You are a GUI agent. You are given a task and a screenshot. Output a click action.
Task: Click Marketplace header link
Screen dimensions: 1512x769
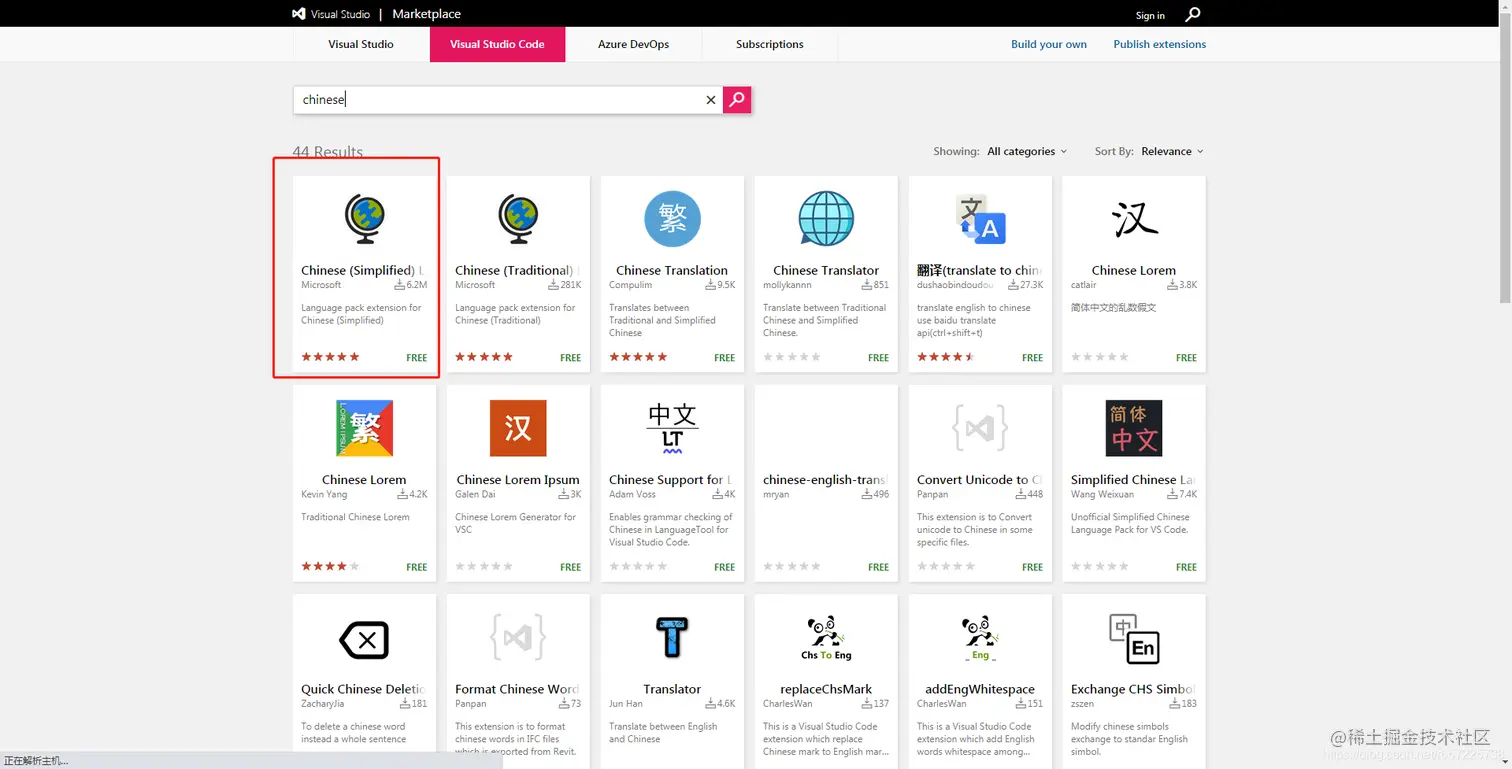coord(426,14)
